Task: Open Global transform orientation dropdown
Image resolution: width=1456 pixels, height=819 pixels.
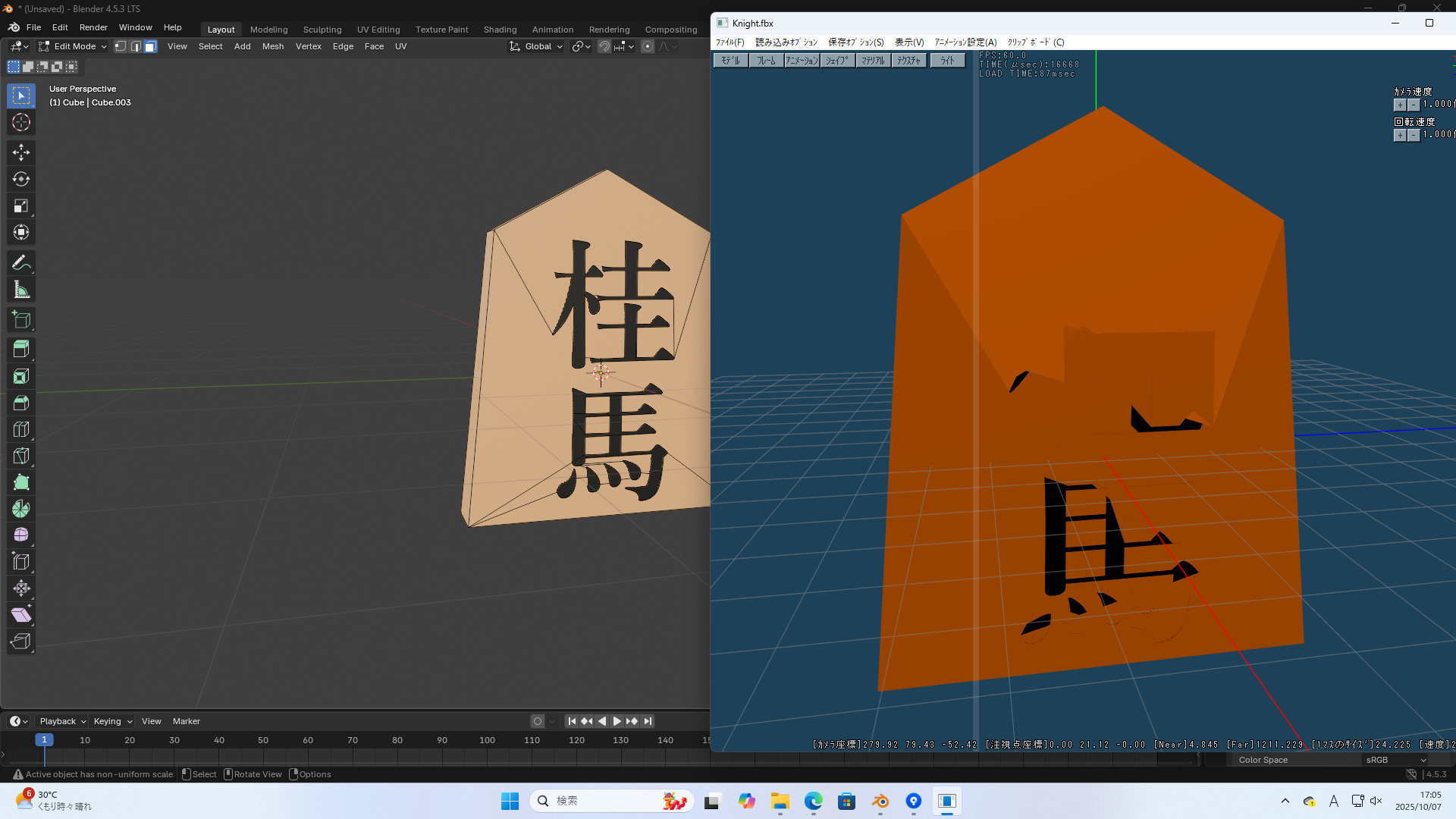Action: point(537,46)
